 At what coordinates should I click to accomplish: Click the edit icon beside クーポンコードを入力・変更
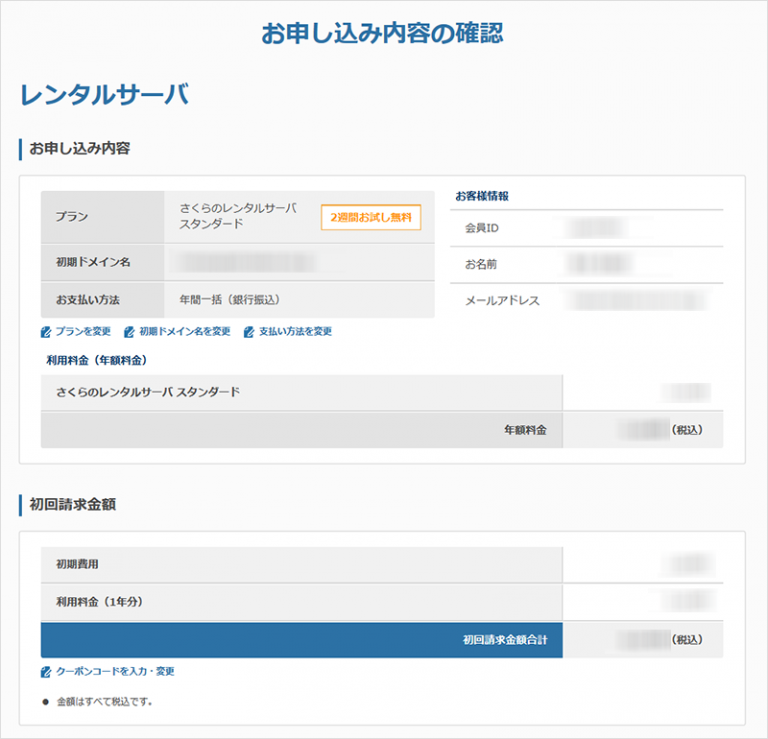(45, 671)
